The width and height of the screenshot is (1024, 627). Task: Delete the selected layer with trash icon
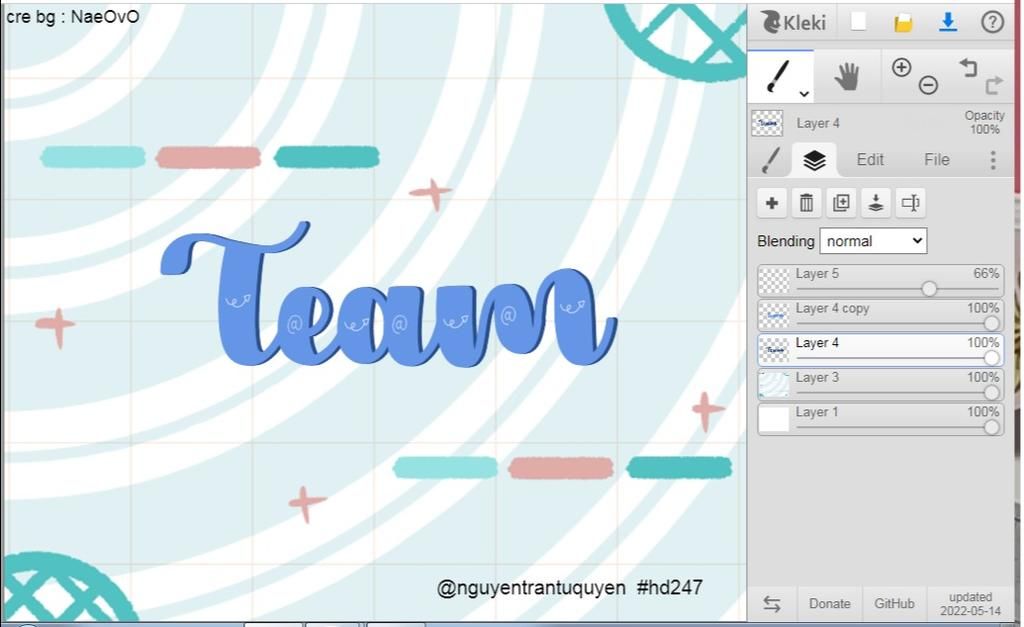[807, 203]
